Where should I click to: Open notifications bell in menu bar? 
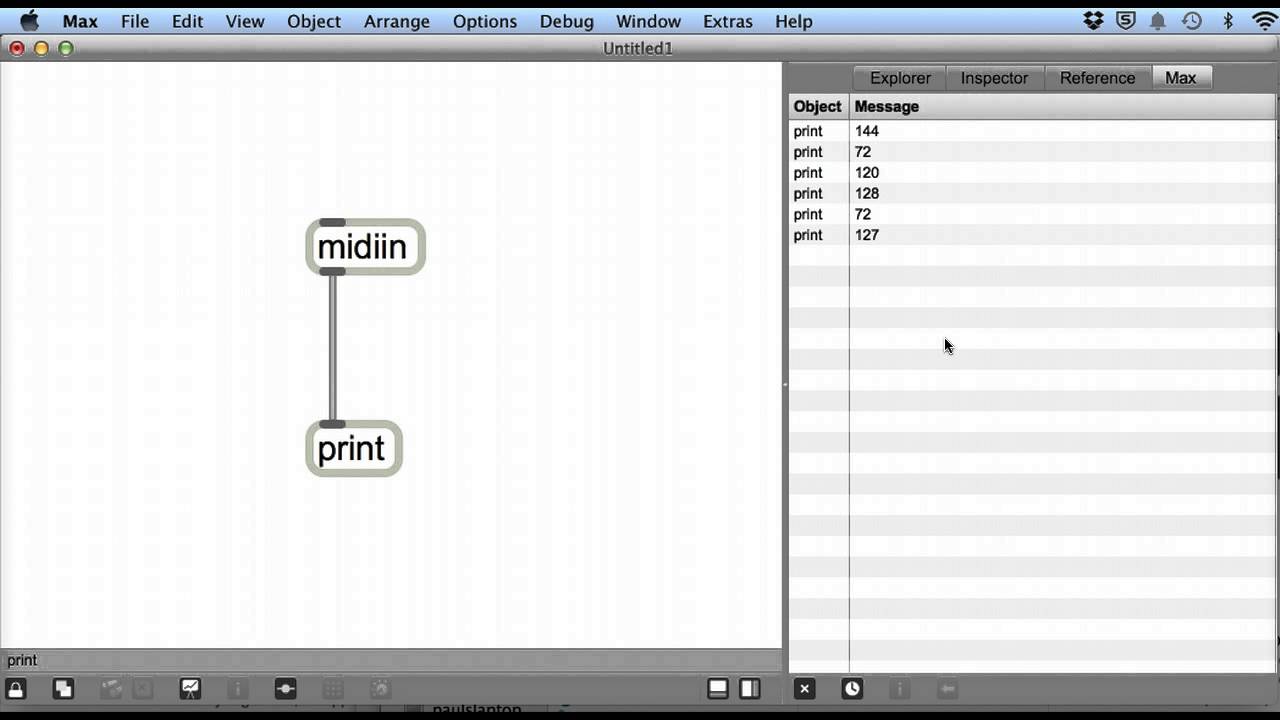(1158, 20)
